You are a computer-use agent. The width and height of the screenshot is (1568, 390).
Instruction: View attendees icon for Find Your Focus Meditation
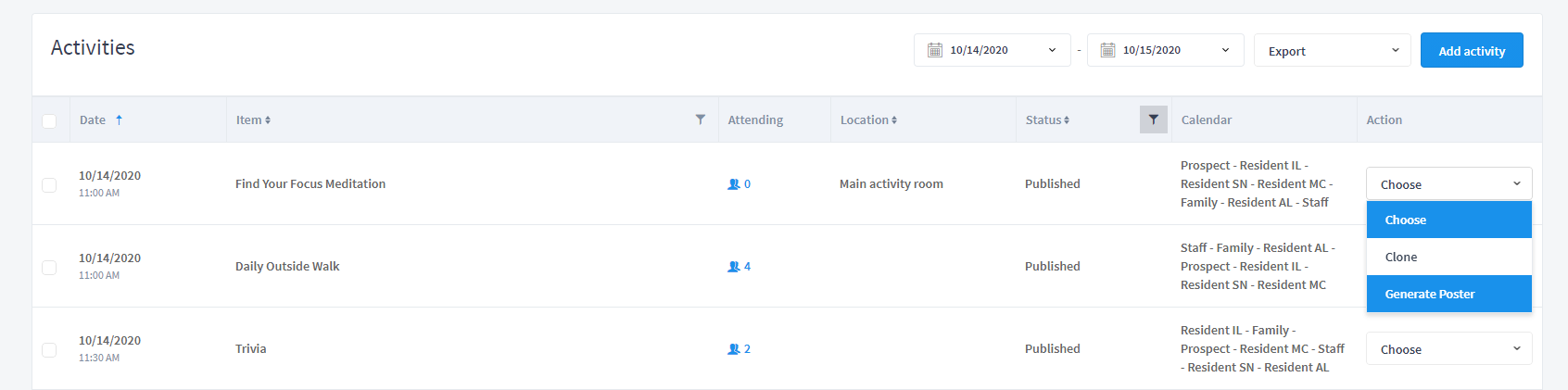(x=733, y=184)
